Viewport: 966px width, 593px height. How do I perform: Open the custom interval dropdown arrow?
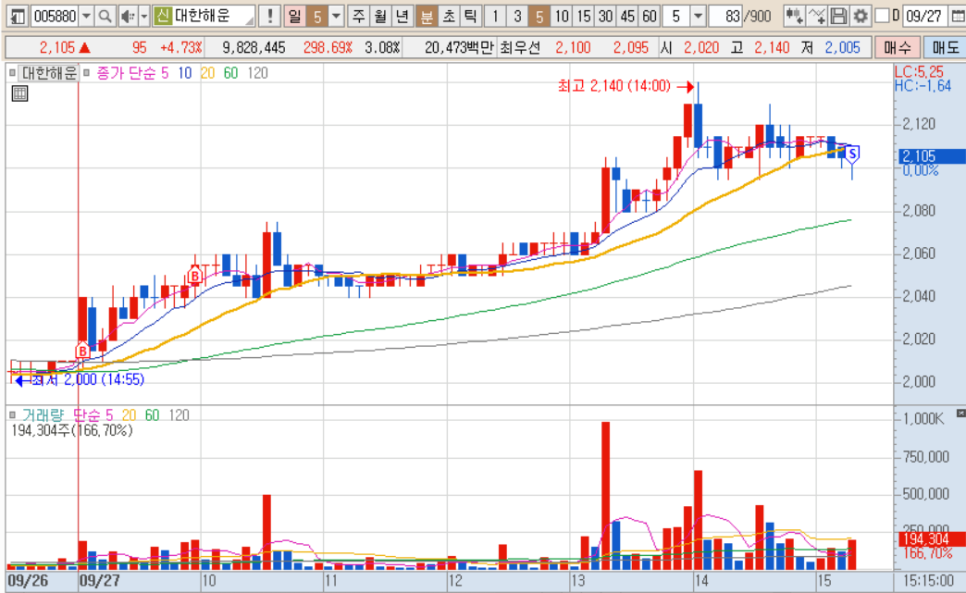click(x=698, y=16)
